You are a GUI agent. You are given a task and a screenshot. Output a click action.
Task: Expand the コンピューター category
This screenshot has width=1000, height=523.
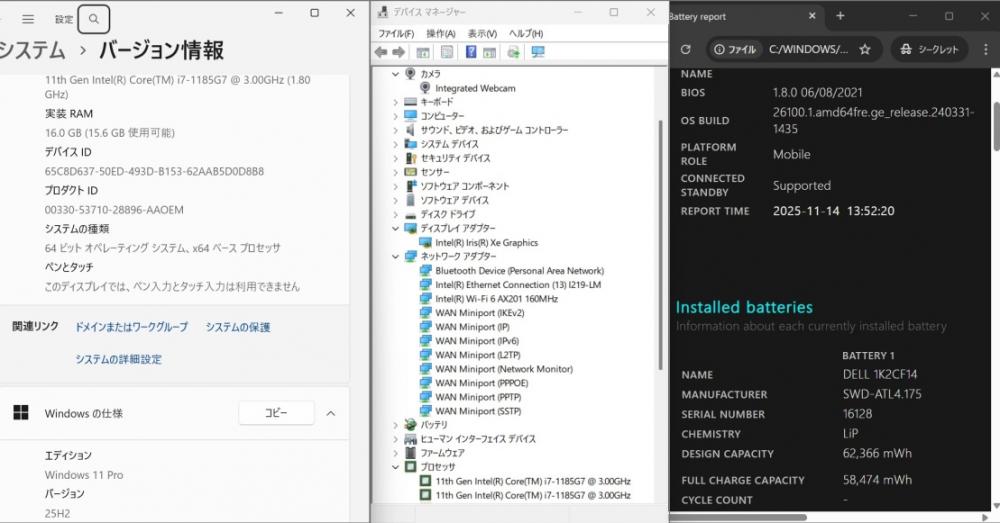[395, 116]
